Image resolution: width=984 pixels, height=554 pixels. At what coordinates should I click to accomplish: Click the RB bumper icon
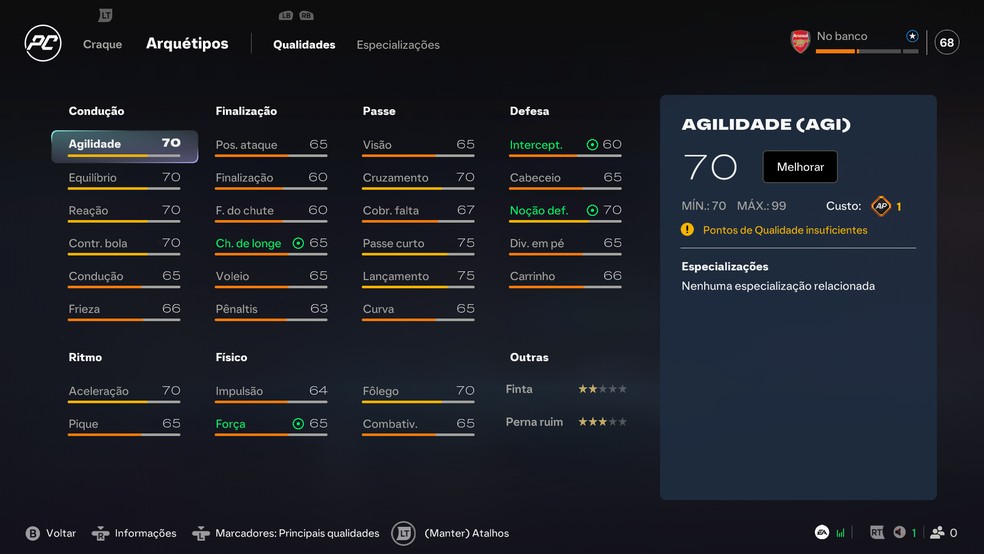(306, 16)
